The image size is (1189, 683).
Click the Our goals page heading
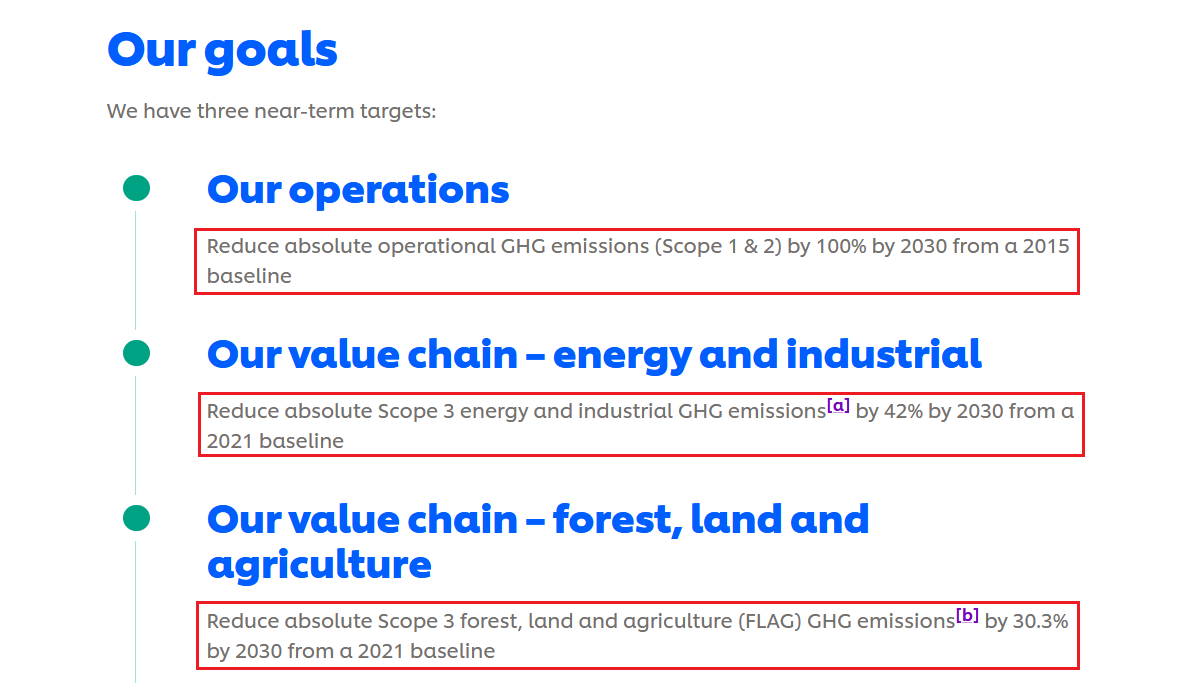click(x=222, y=49)
